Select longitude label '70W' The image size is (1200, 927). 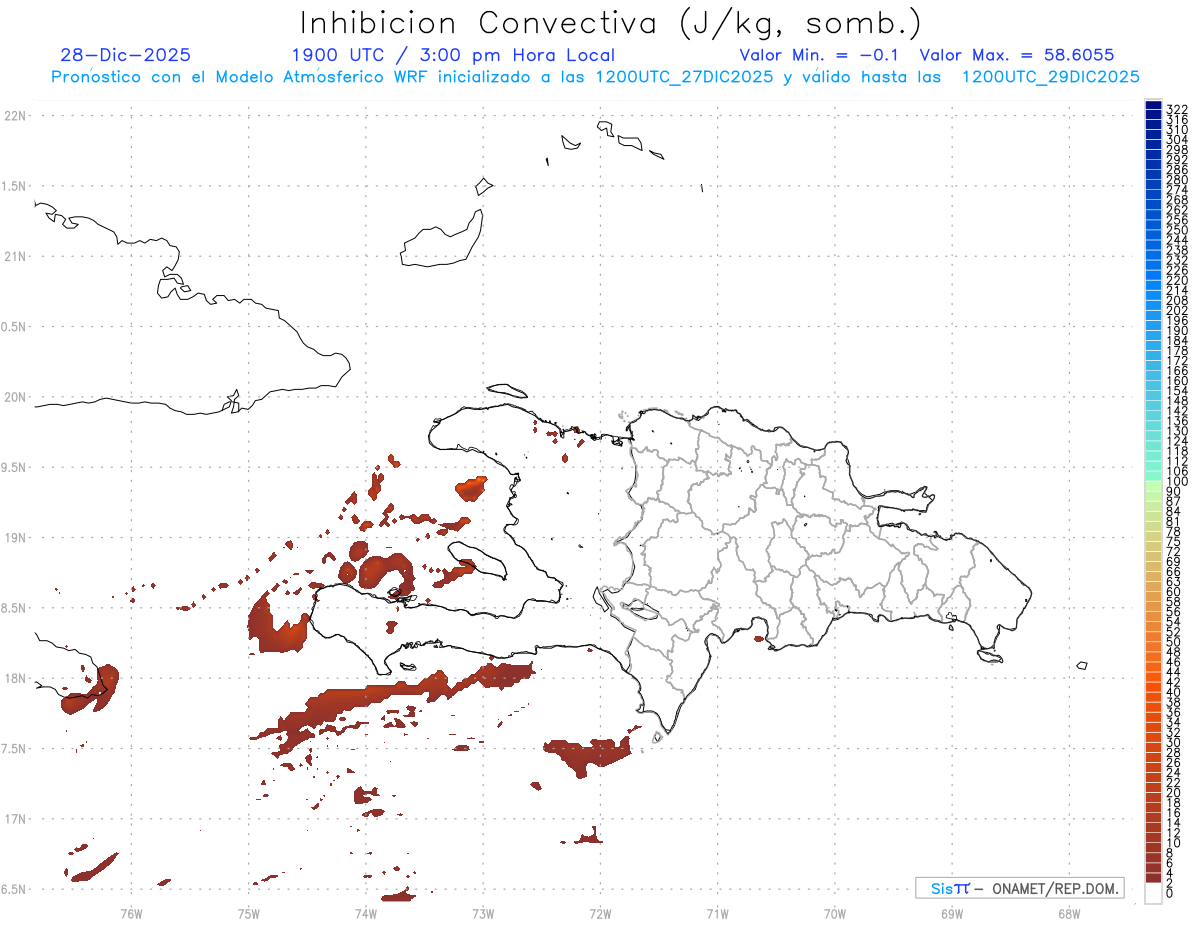834,913
